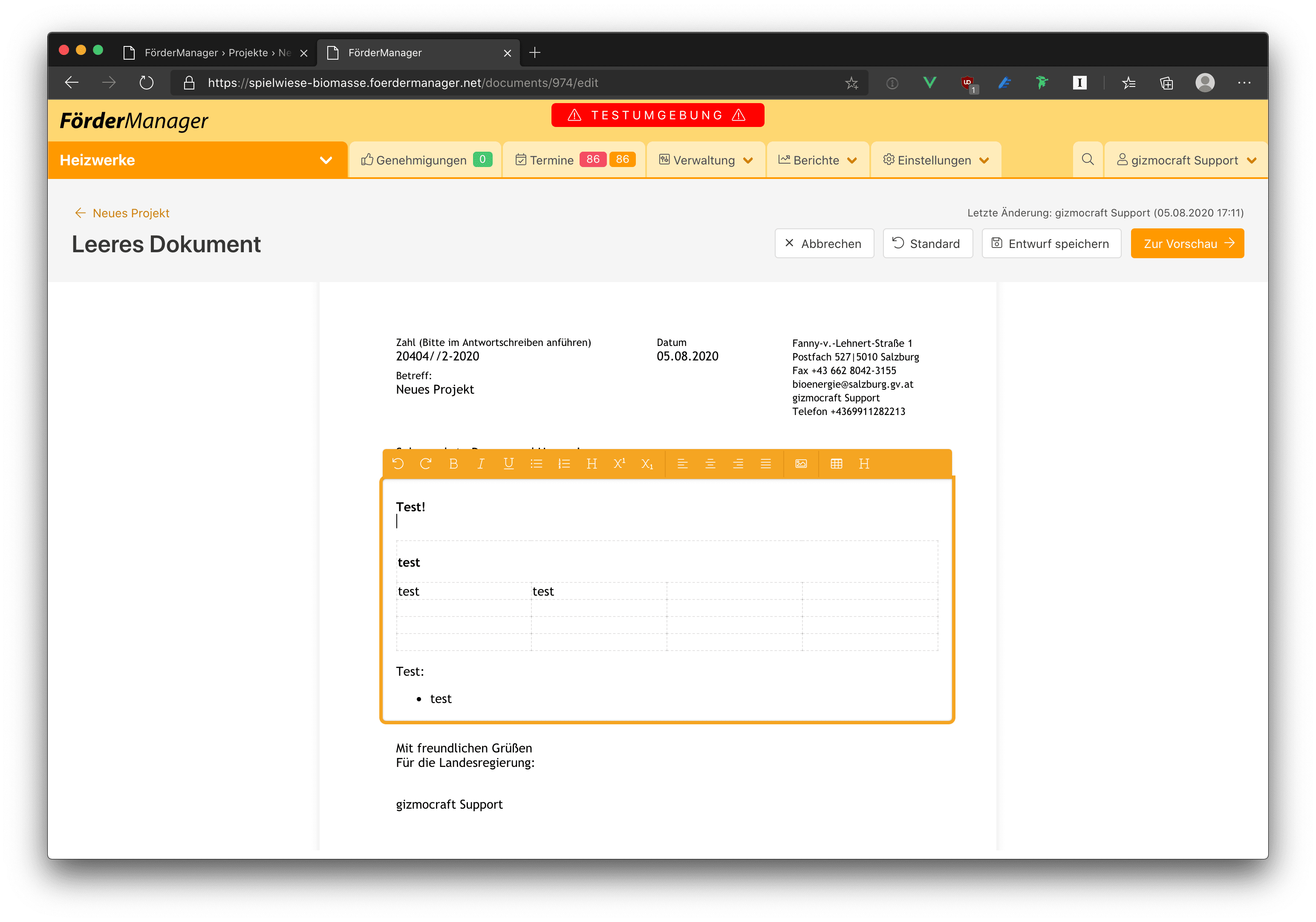Viewport: 1316px width, 922px height.
Task: Click the TESTUMGEBUNG warning banner
Action: tap(658, 115)
